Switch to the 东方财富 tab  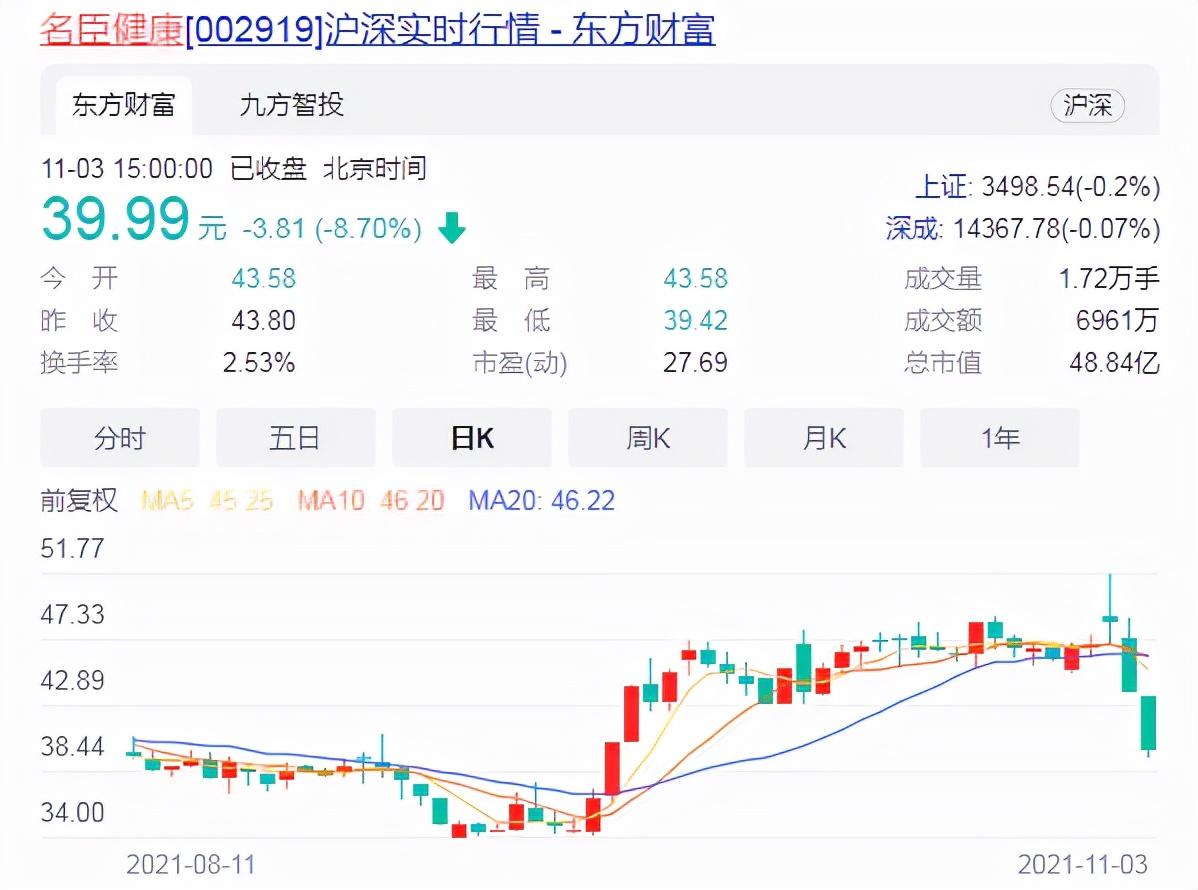pos(123,105)
